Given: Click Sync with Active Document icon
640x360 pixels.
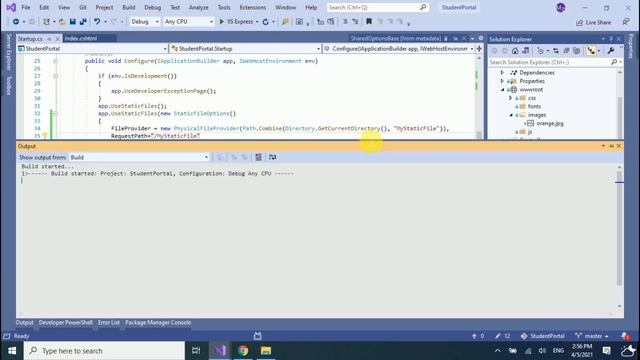Looking at the screenshot, I should [556, 51].
